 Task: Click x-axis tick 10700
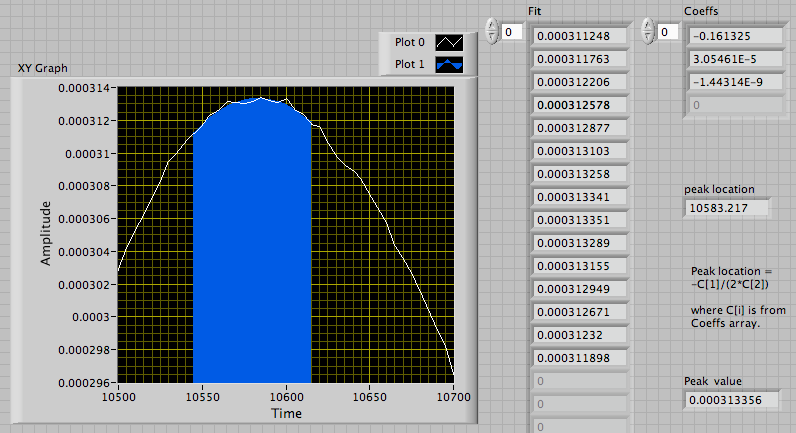pyautogui.click(x=454, y=397)
